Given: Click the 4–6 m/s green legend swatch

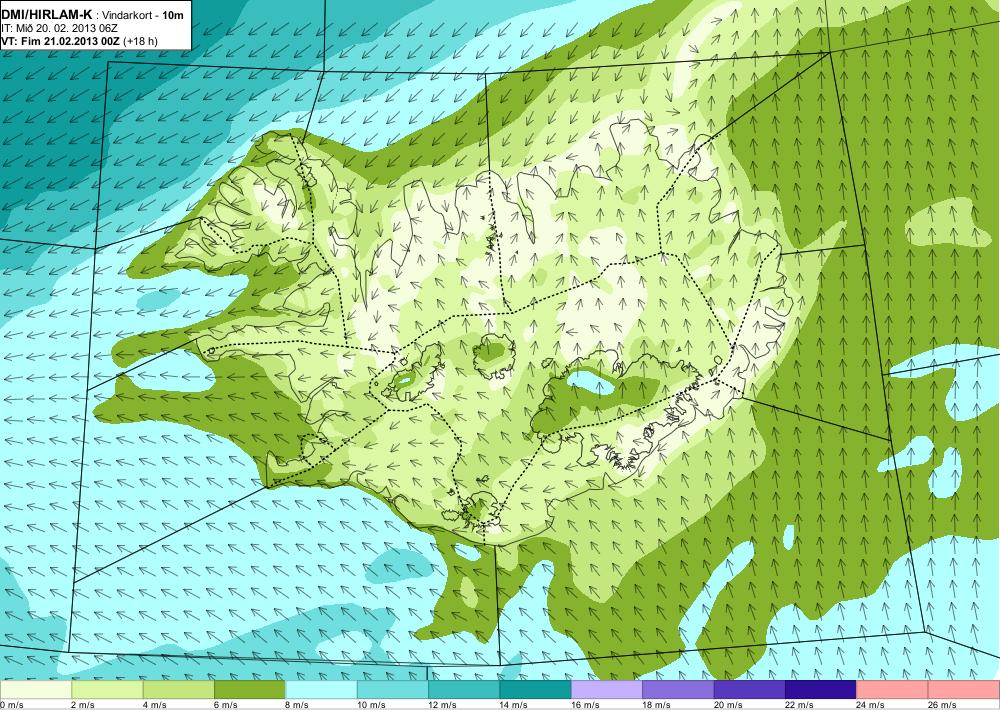Looking at the screenshot, I should (x=179, y=690).
